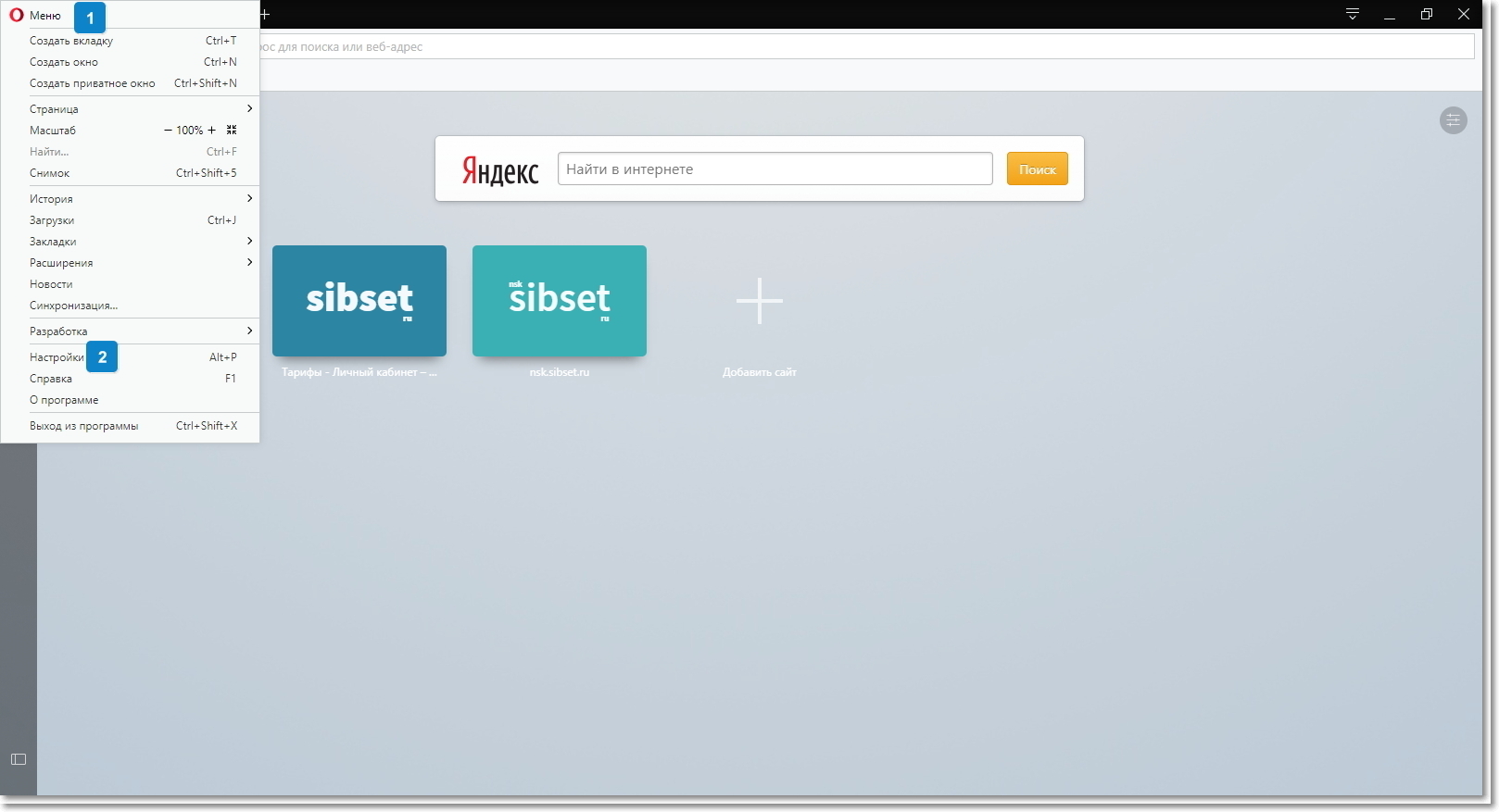Click the zoom in plus icon
The height and width of the screenshot is (812, 1499).
[211, 131]
